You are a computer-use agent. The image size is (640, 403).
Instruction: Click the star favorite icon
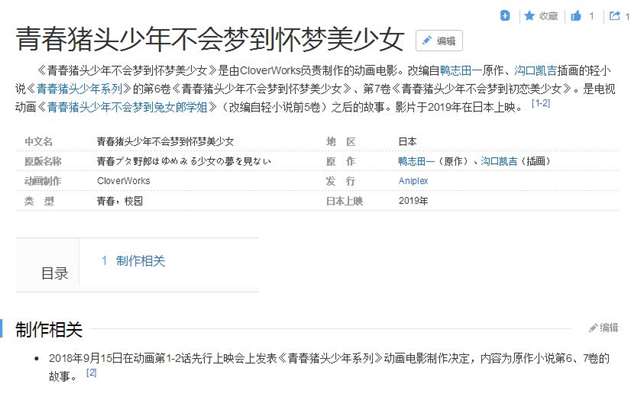pos(529,16)
